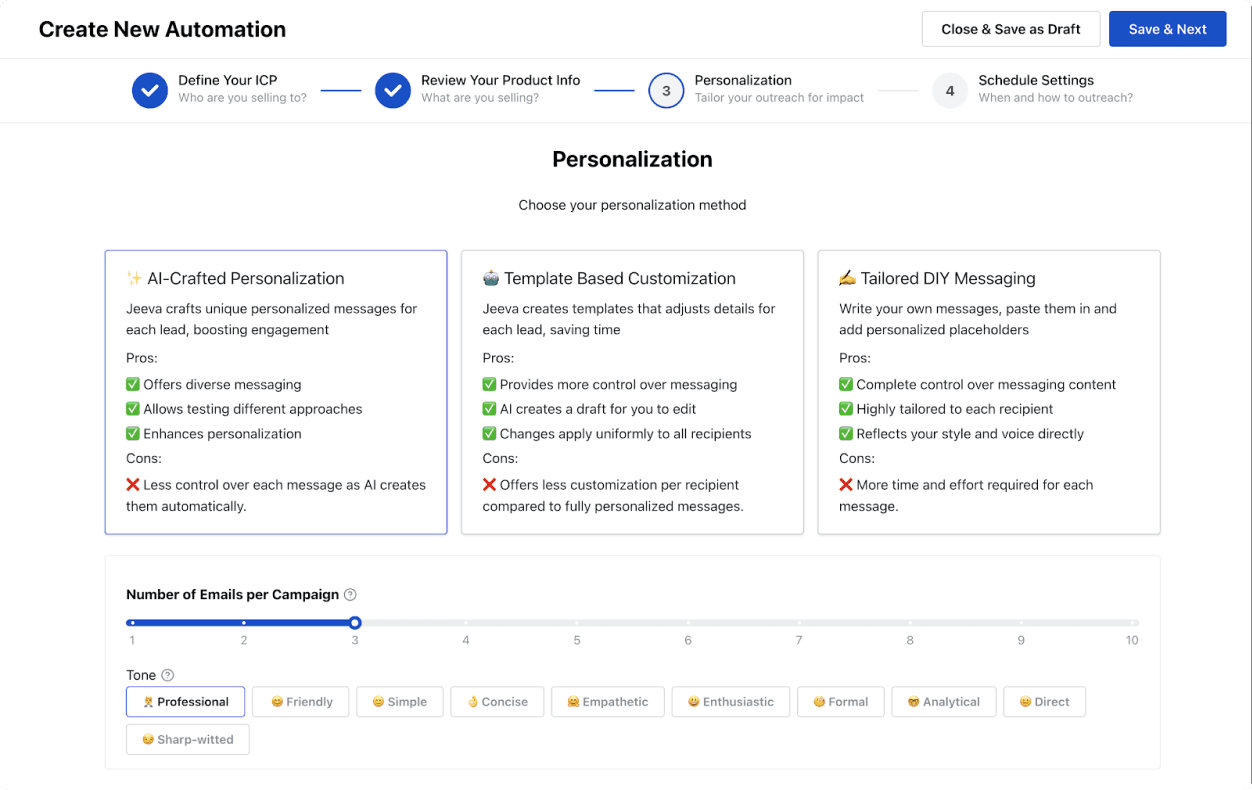Click the robot icon on Template Based Customization

click(491, 278)
